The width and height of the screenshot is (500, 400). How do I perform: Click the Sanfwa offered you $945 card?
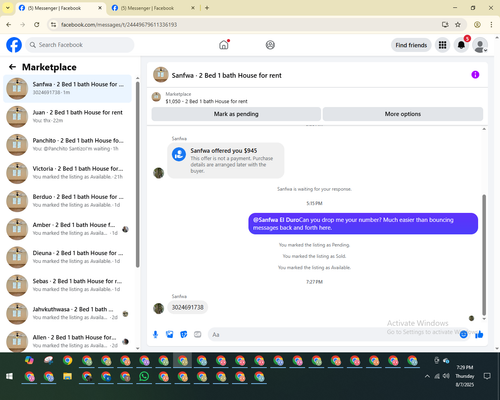(226, 160)
